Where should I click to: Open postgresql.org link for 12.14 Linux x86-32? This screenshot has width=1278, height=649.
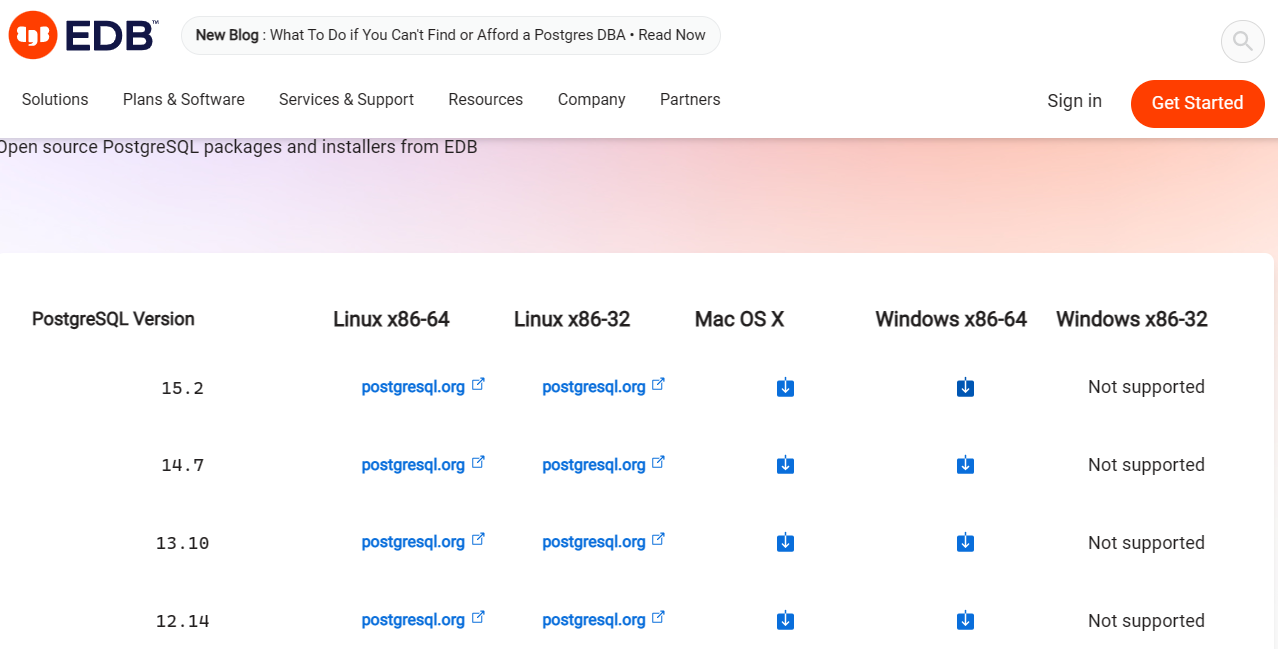pyautogui.click(x=604, y=620)
